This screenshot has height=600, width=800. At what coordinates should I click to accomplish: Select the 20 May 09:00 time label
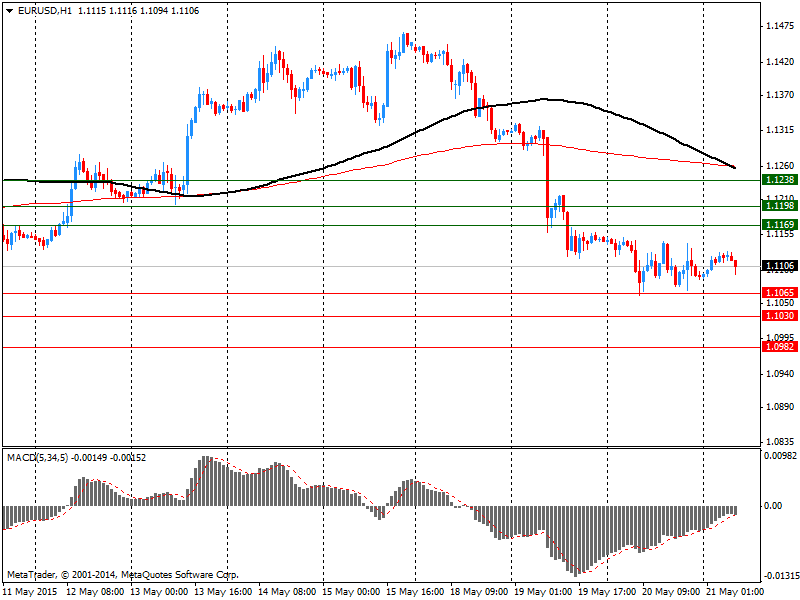(x=671, y=592)
